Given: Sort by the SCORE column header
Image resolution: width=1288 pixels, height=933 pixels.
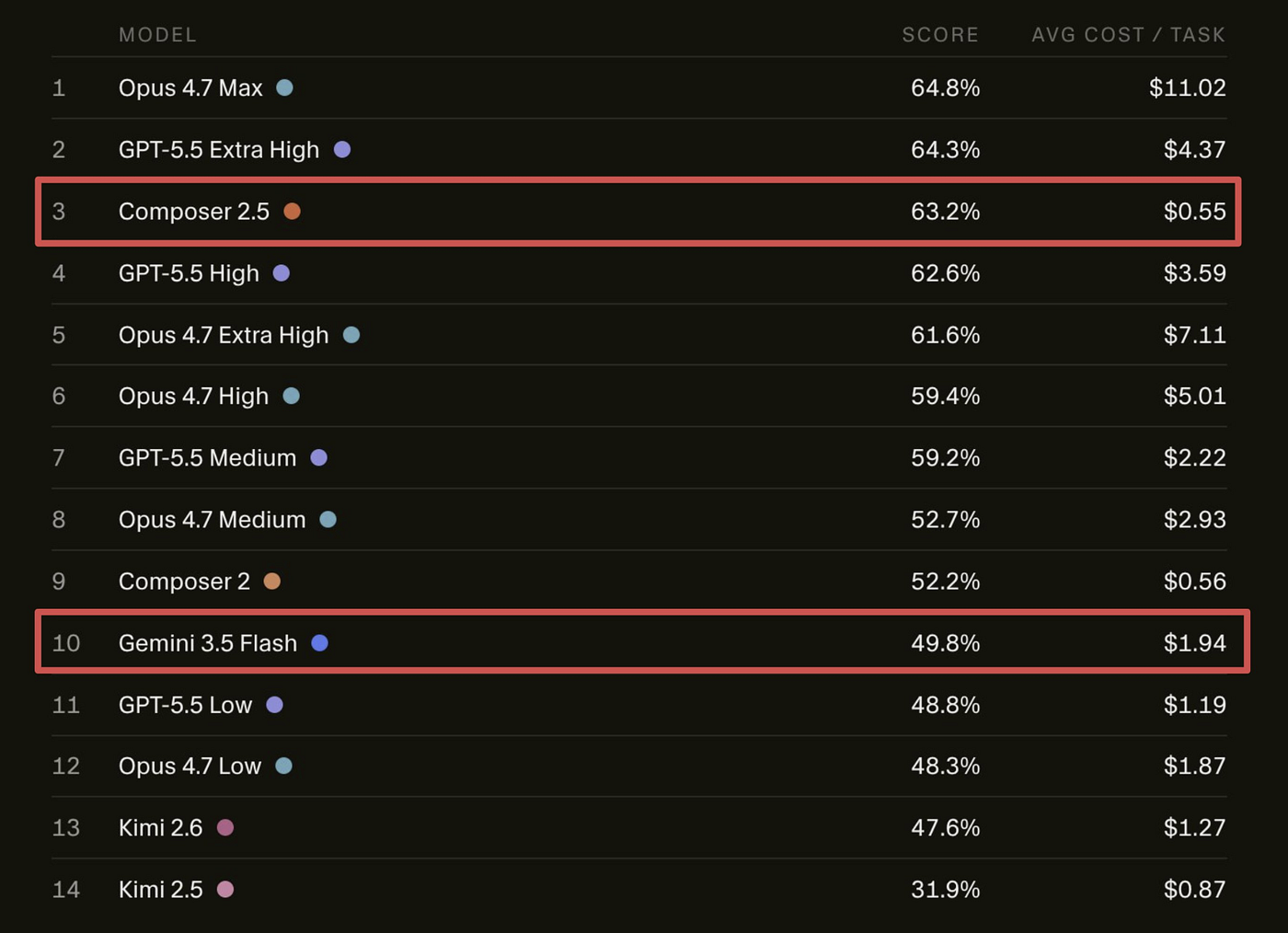Looking at the screenshot, I should tap(940, 35).
